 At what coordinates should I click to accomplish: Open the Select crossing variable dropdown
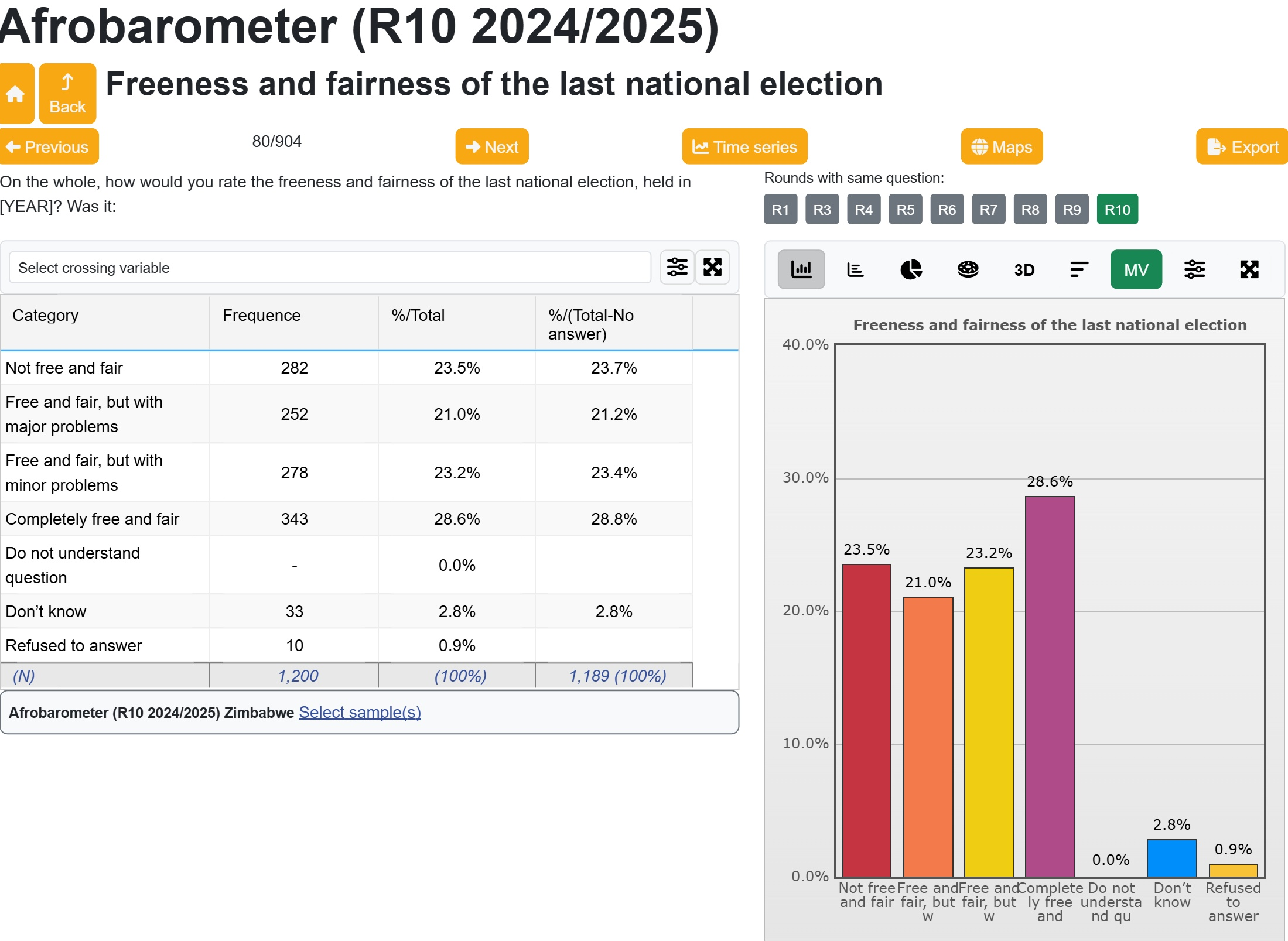click(x=330, y=268)
